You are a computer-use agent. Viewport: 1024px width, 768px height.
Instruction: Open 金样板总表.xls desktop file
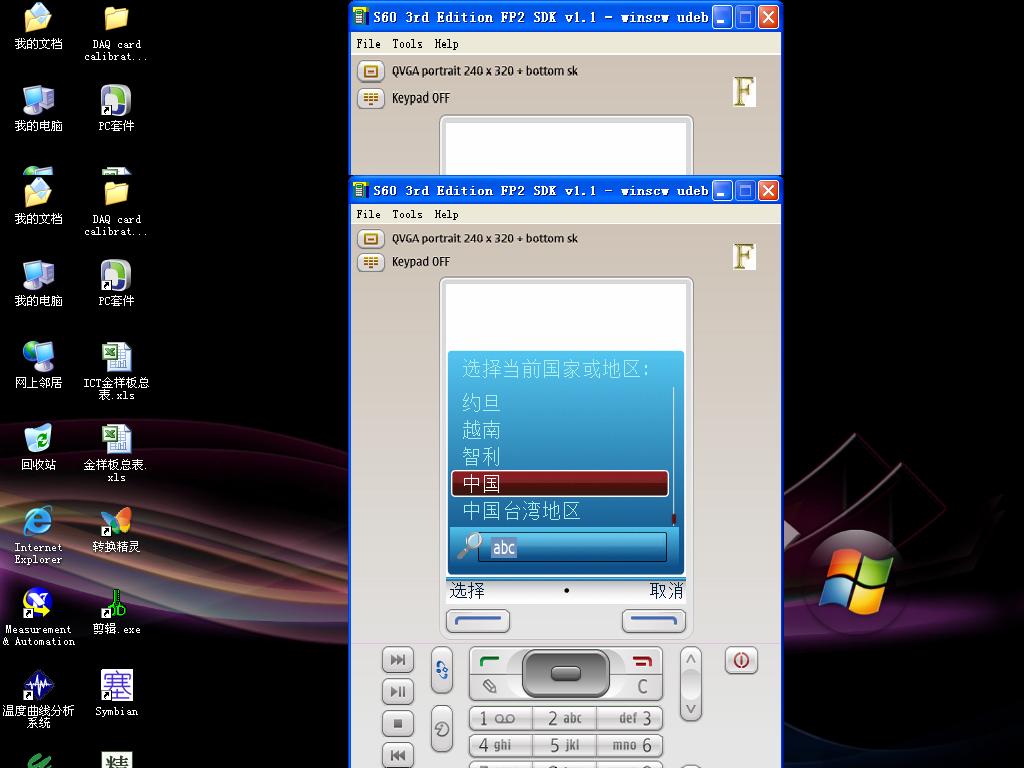coord(116,453)
